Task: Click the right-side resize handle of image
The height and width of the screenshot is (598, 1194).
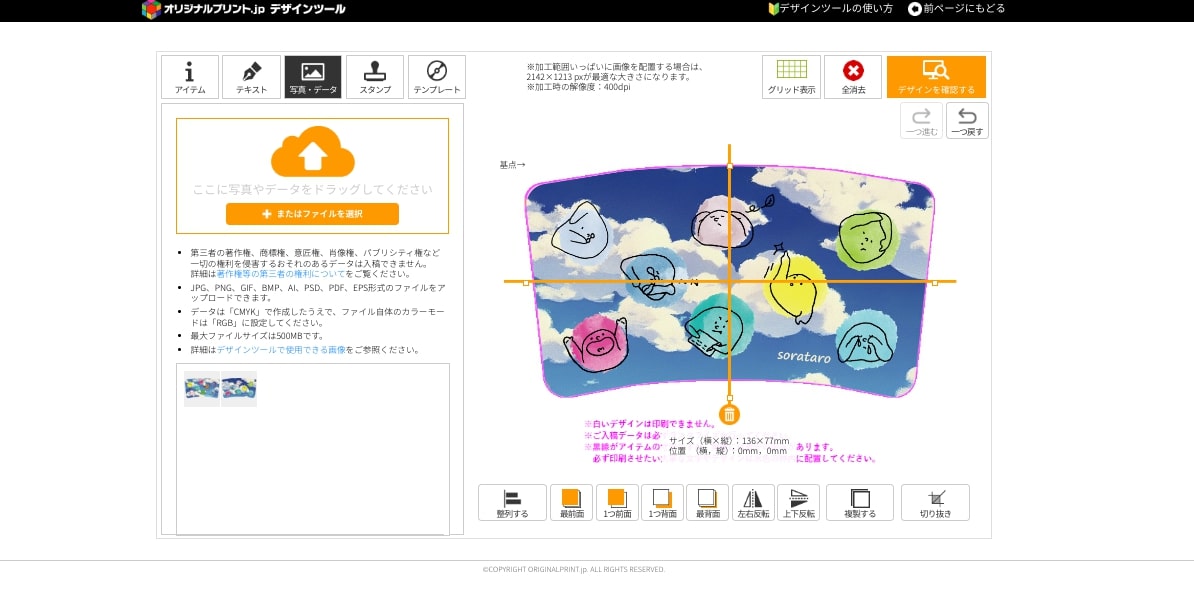Action: point(935,282)
